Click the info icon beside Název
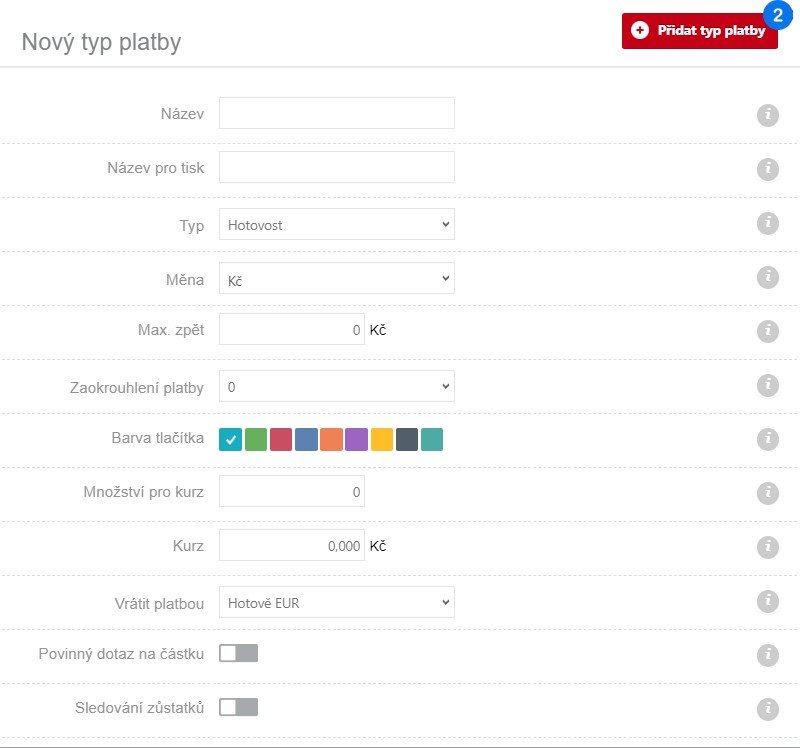The image size is (800, 748). [767, 115]
